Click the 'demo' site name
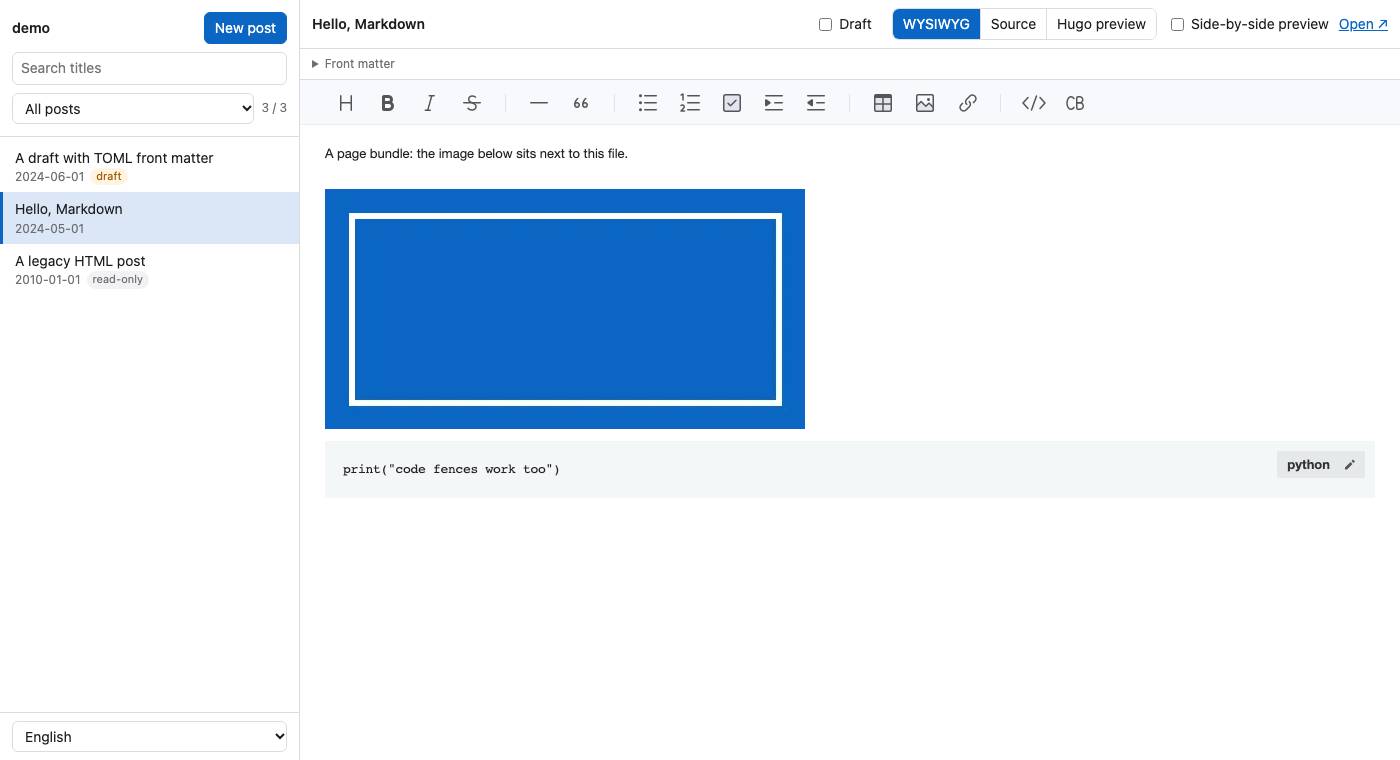This screenshot has height=760, width=1400. point(31,28)
